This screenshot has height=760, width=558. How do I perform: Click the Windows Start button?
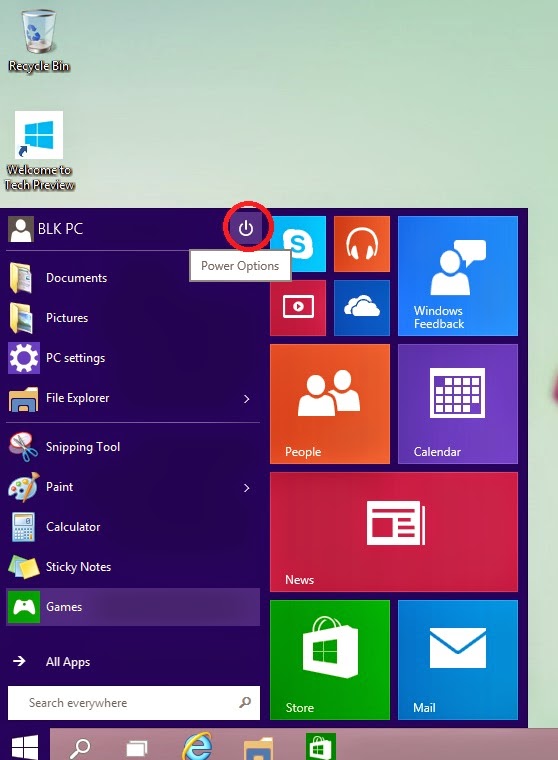(x=25, y=747)
